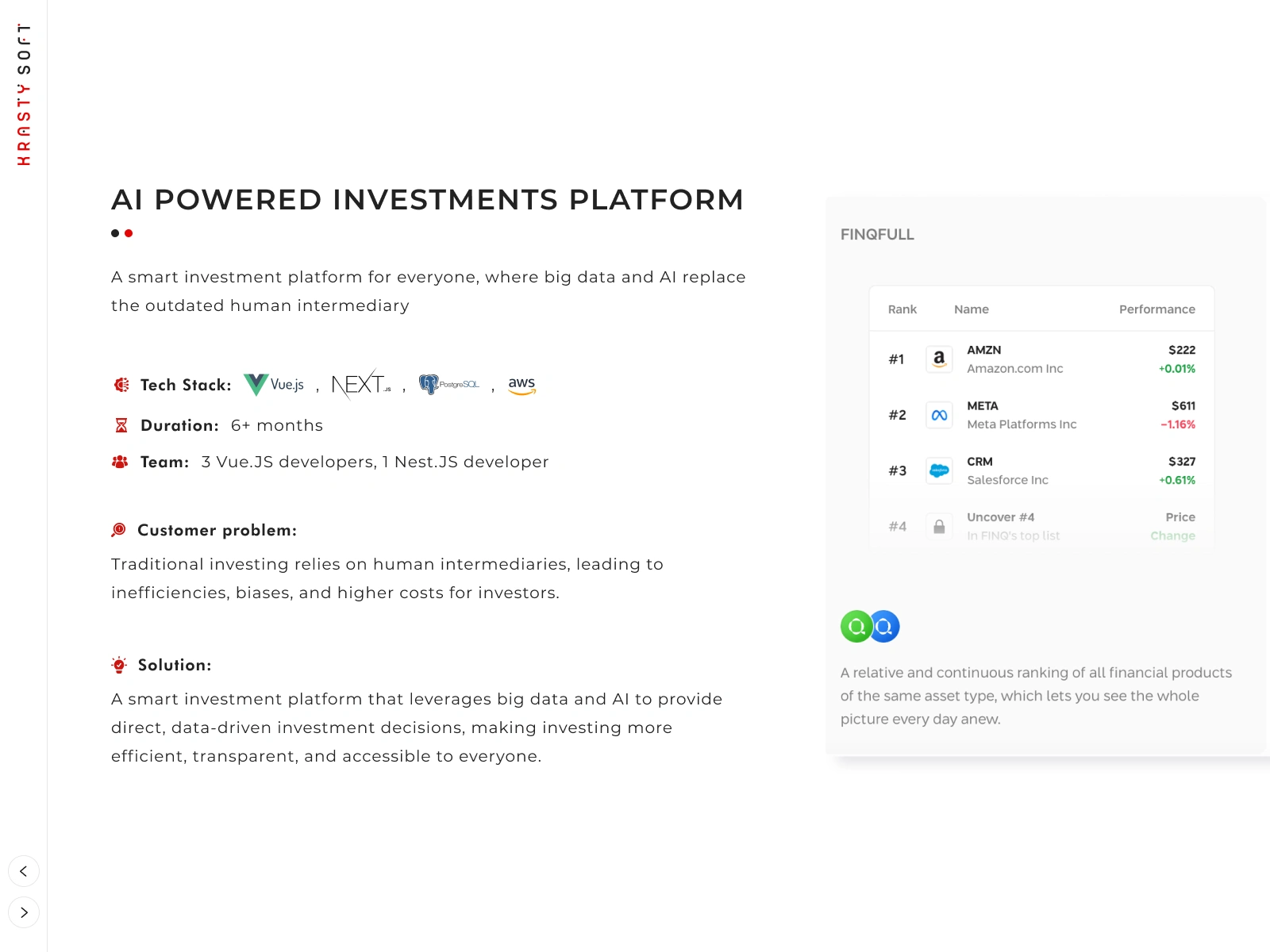Click the AWS logo
The height and width of the screenshot is (952, 1270).
coord(521,385)
